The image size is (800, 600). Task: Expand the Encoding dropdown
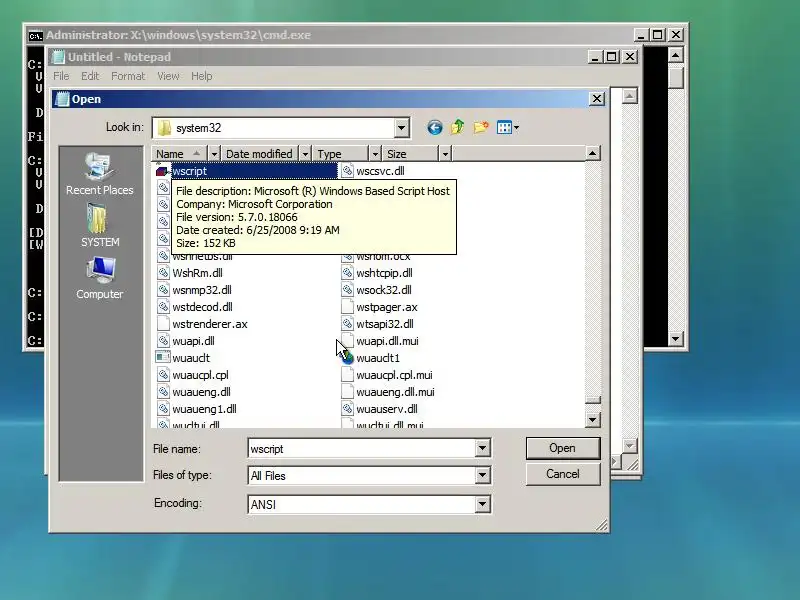(482, 504)
